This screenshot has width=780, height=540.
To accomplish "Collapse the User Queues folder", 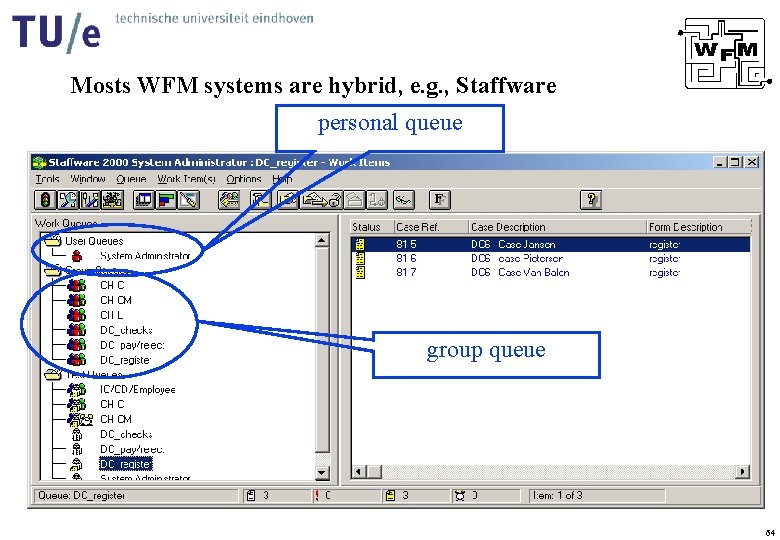I will [x=52, y=241].
